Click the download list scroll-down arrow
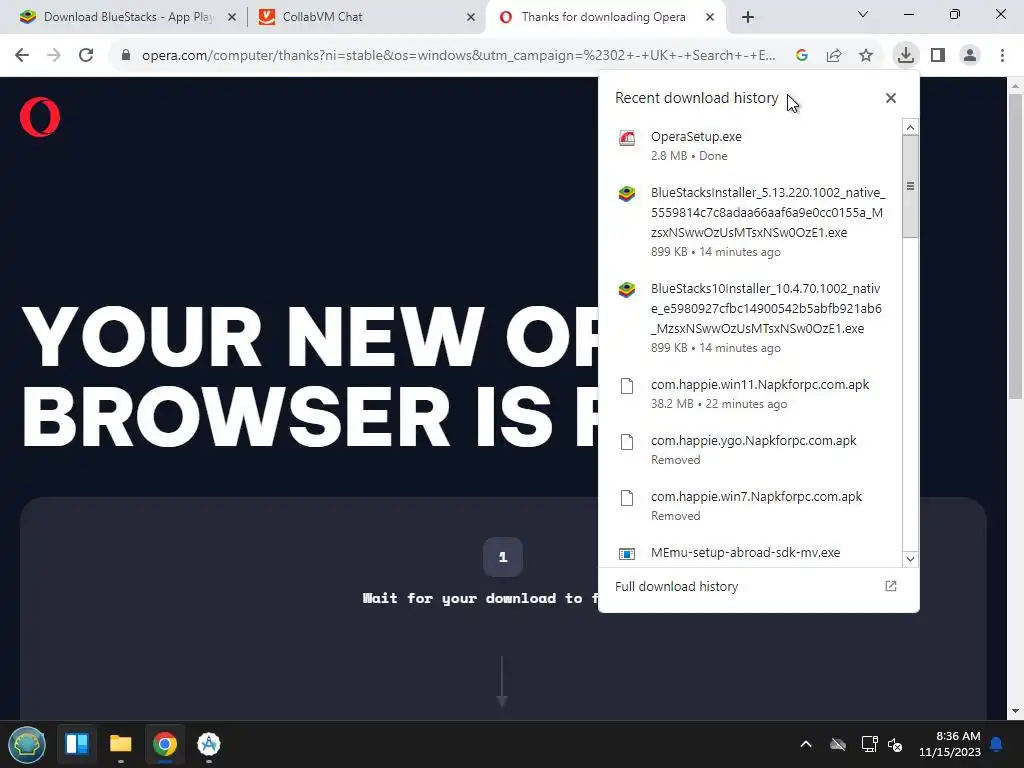The image size is (1024, 768). 910,559
